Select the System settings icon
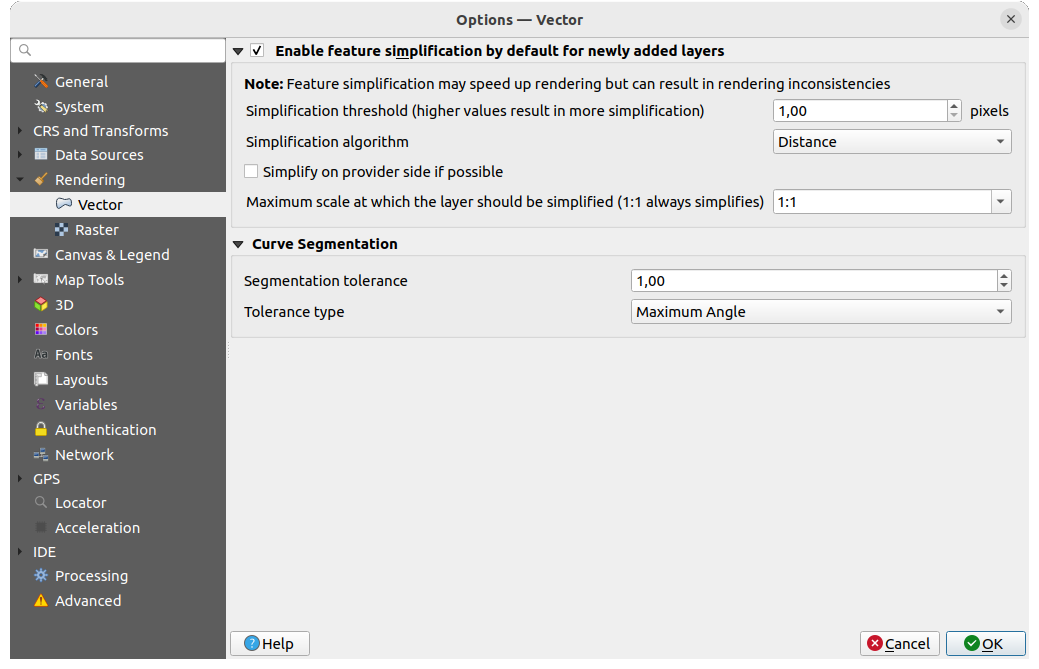 (80, 106)
